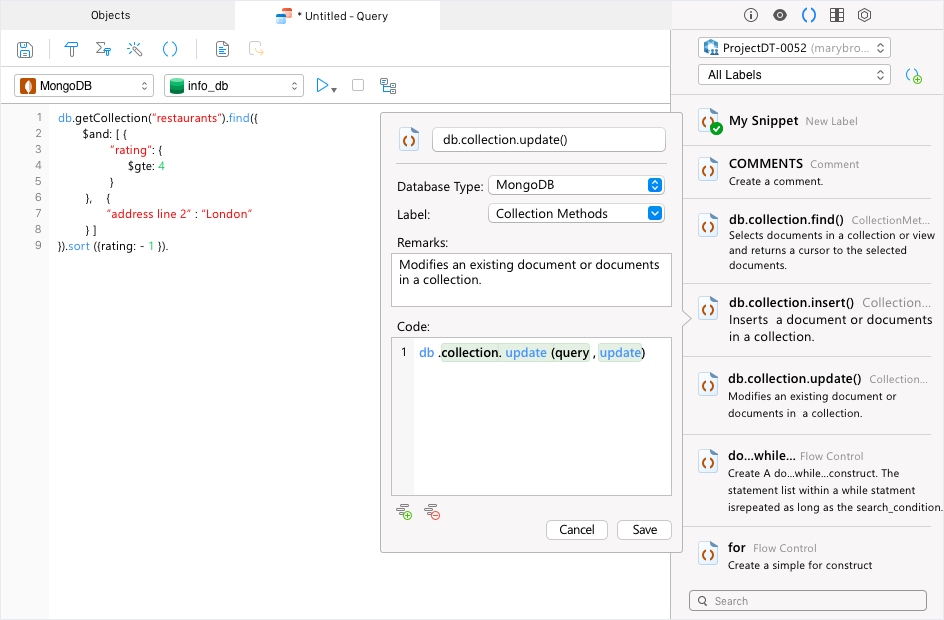The height and width of the screenshot is (620, 944).
Task: Click the My Snippet icon with green check
Action: click(x=710, y=121)
